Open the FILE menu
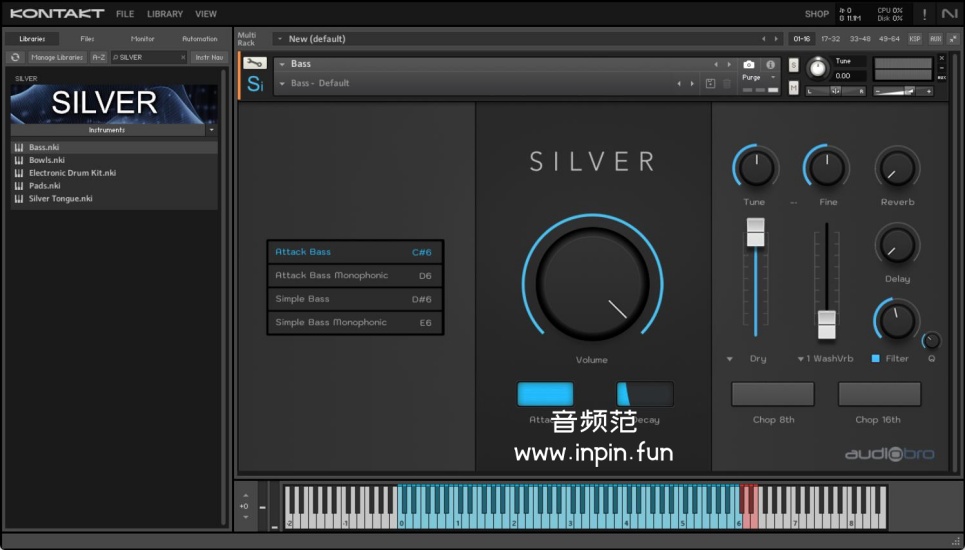The width and height of the screenshot is (965, 550). (125, 14)
